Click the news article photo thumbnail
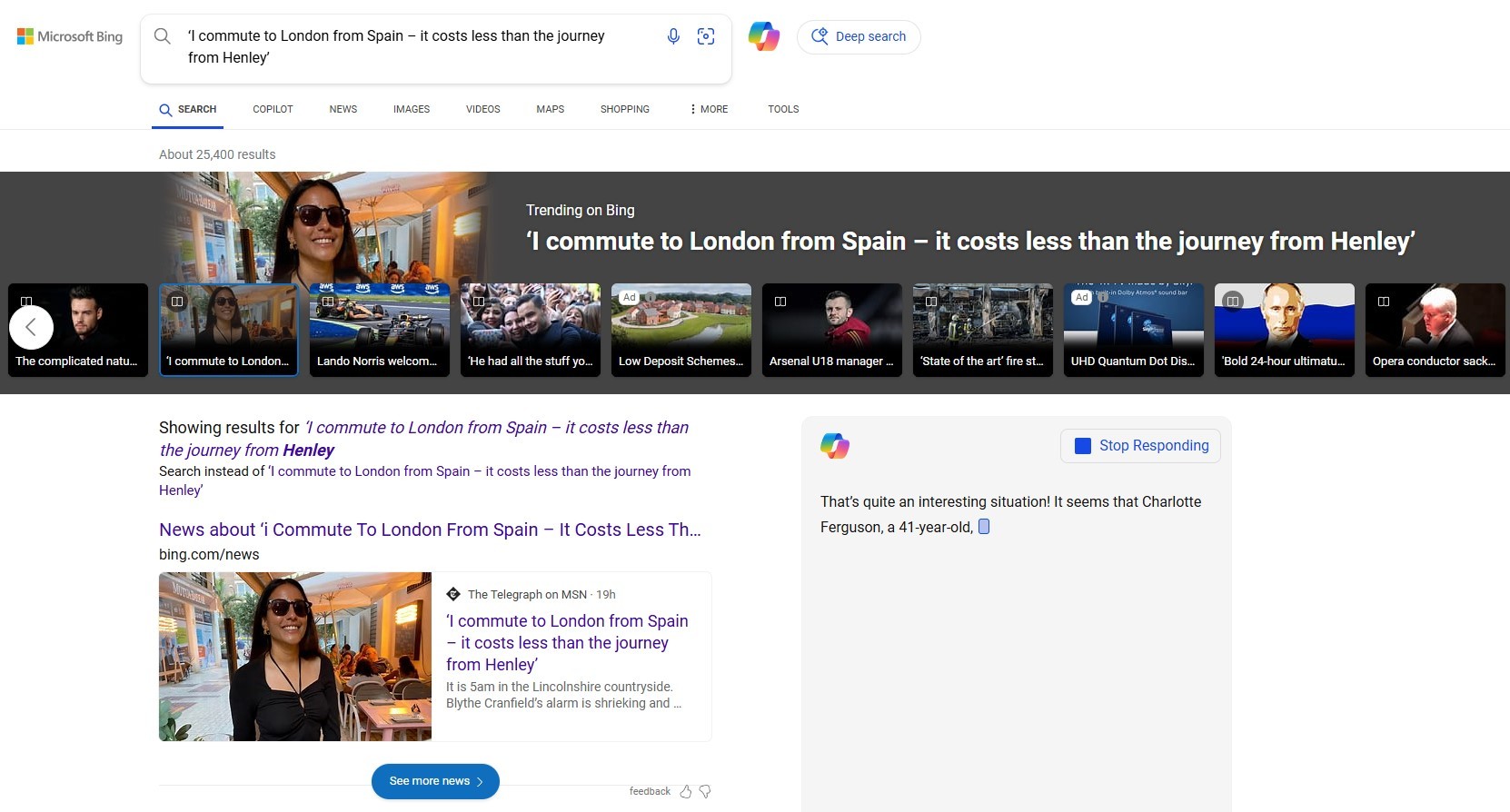Screen dimensions: 1510x812 (295, 657)
